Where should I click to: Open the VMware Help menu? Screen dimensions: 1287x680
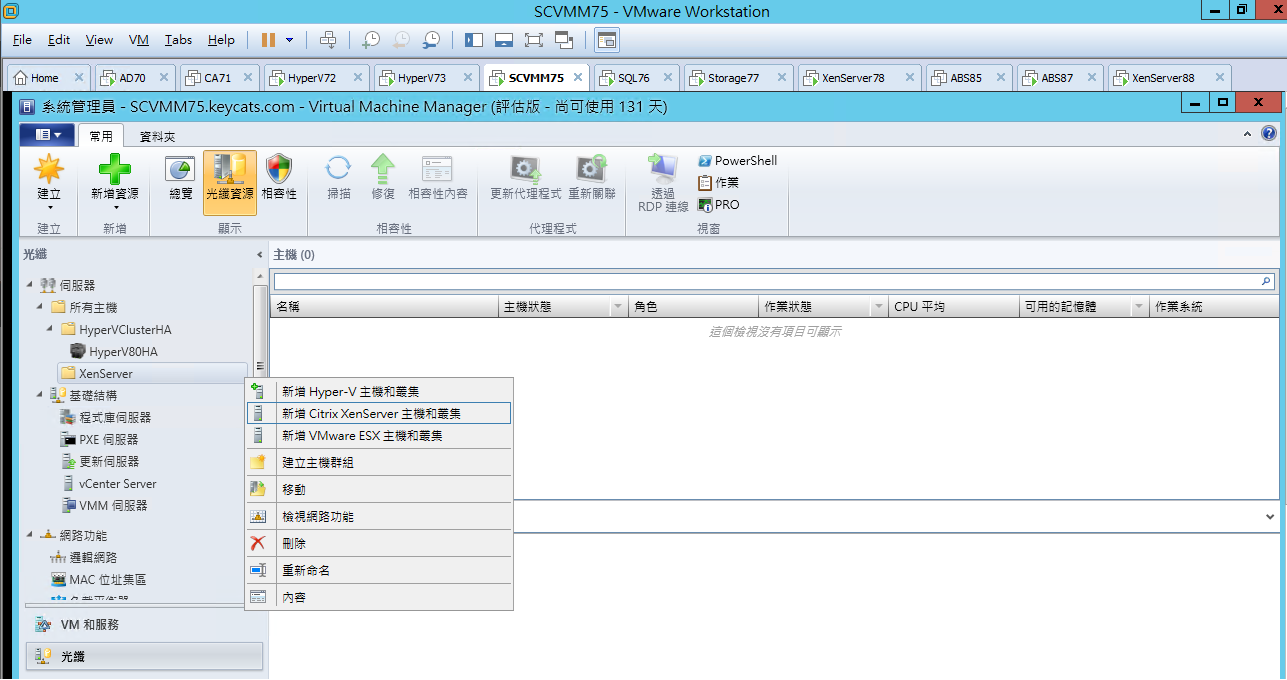[221, 40]
